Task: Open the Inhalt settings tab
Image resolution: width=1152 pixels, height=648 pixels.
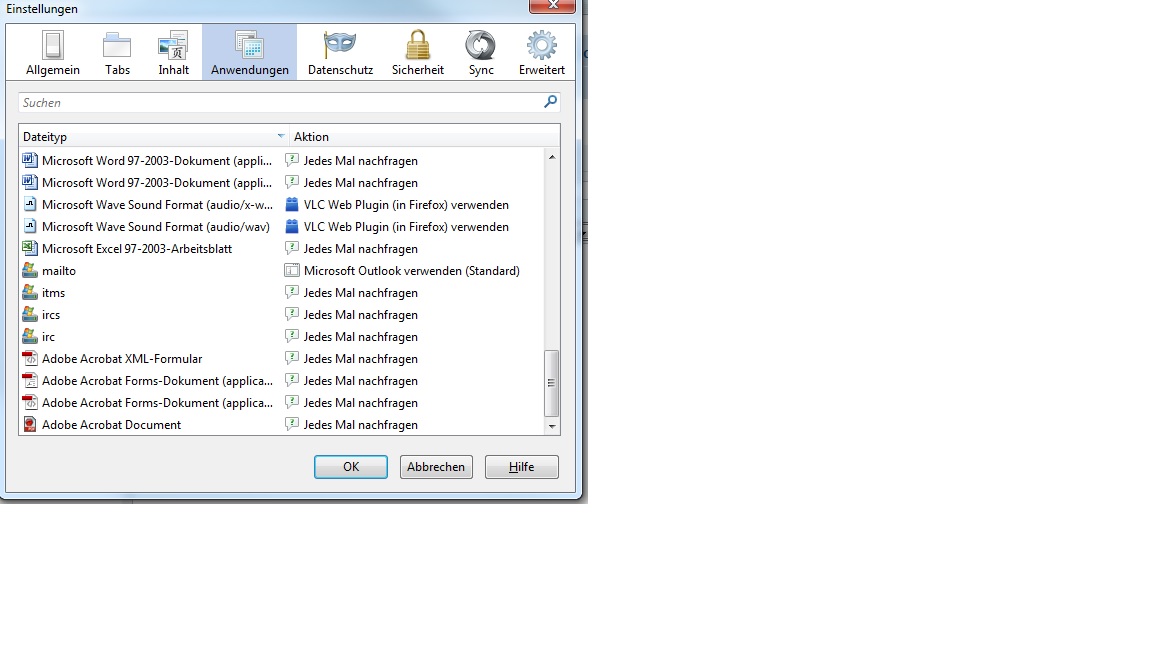Action: click(x=173, y=53)
